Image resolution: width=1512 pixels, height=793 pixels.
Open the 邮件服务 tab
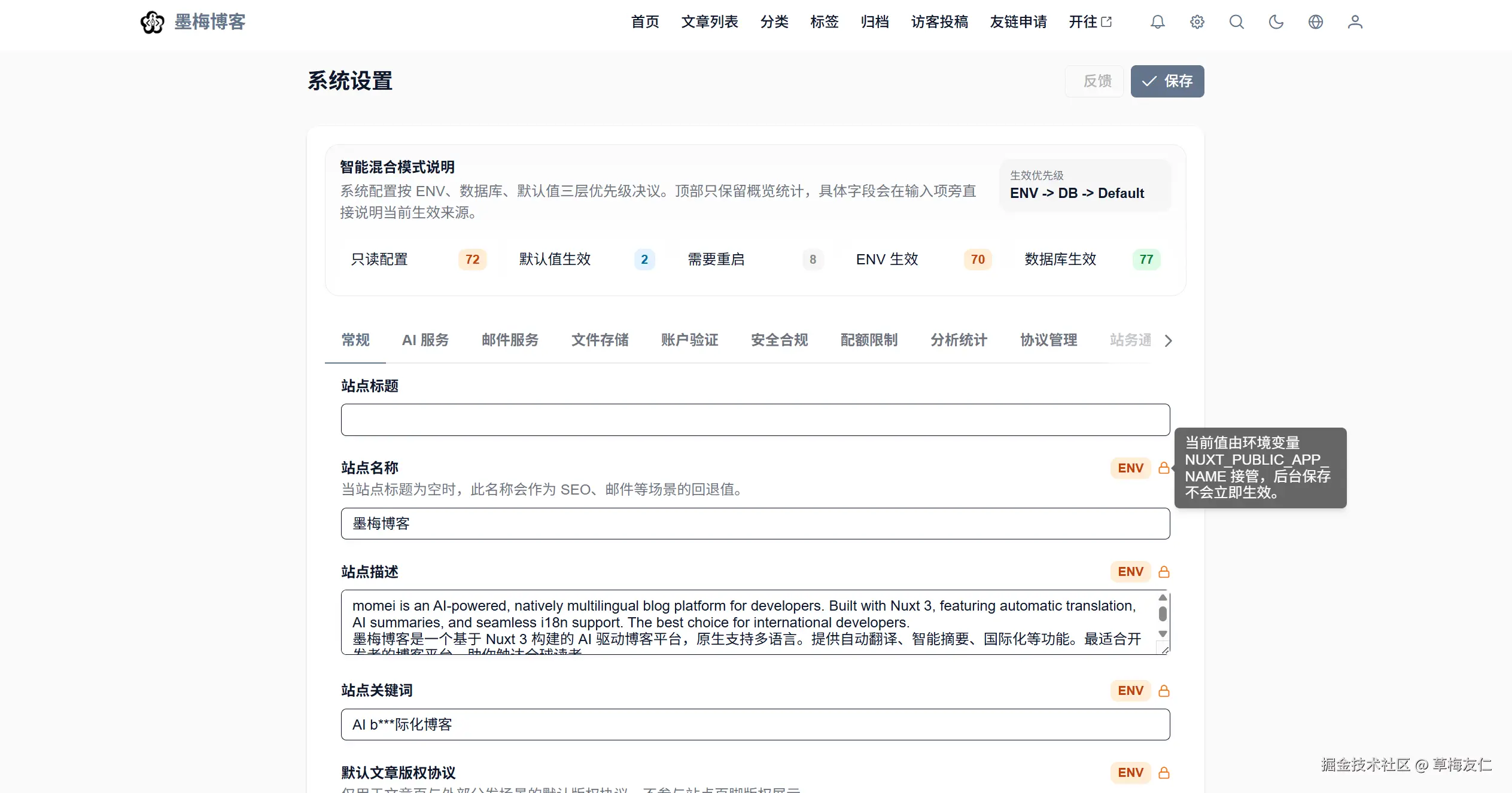tap(510, 340)
